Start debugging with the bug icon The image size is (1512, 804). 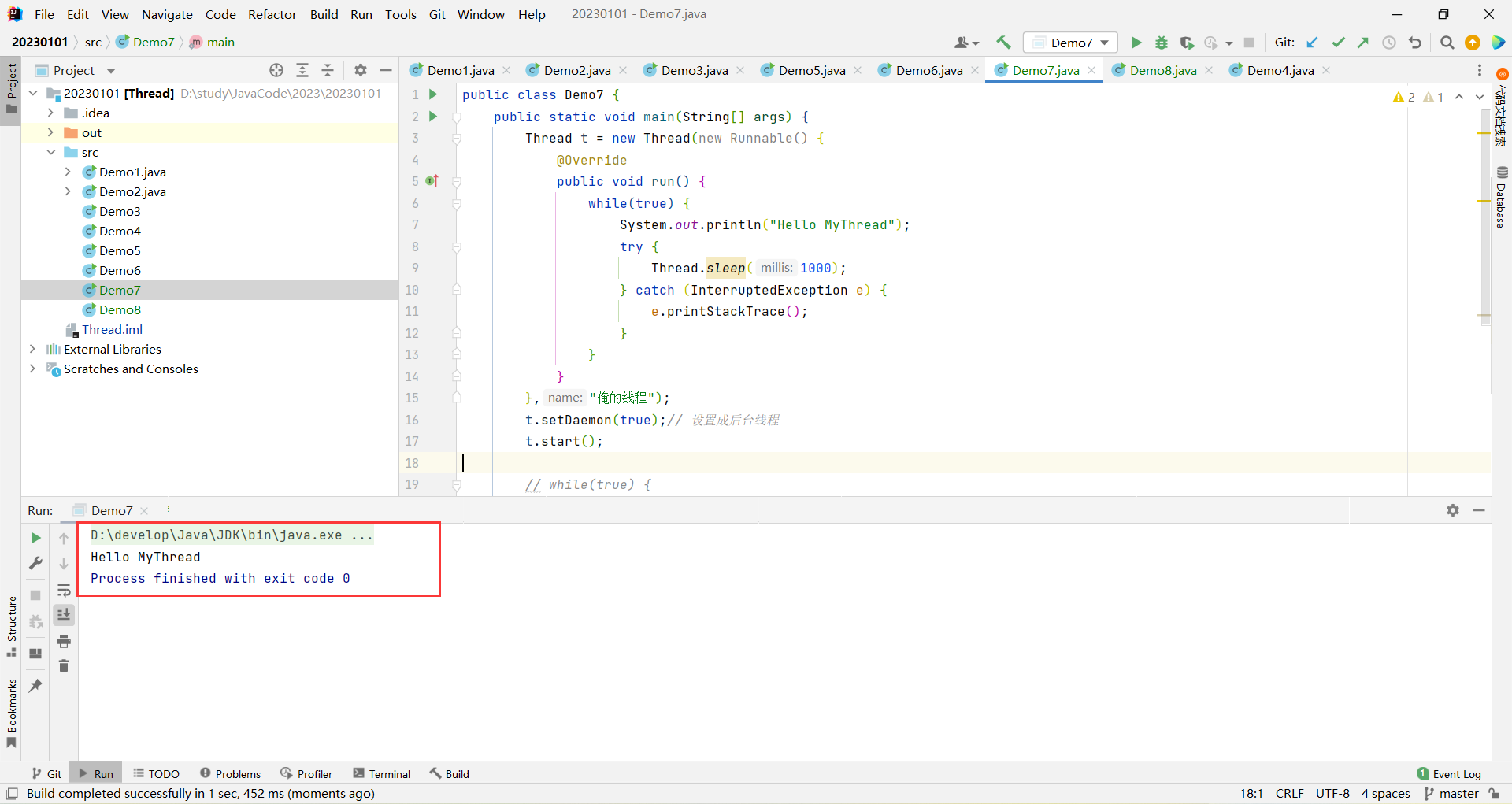1162,43
